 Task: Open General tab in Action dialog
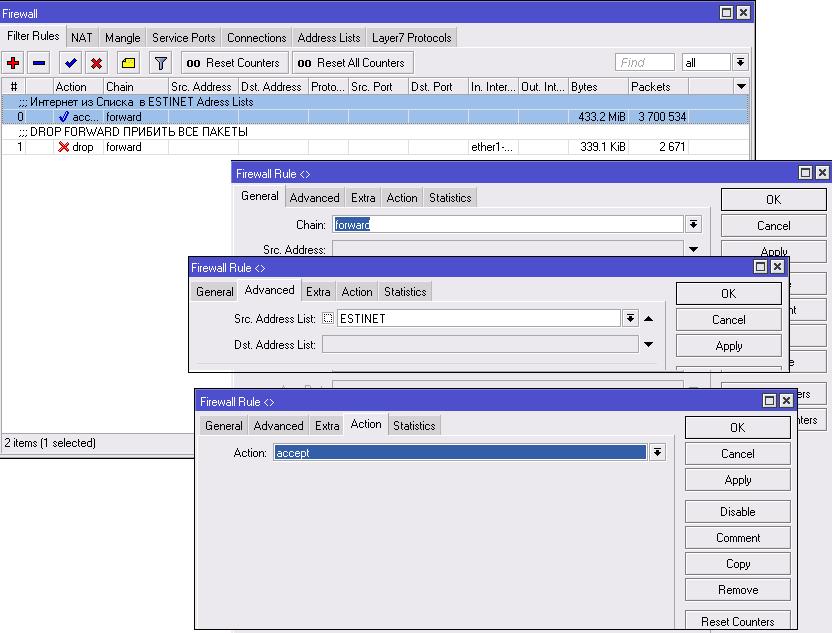(223, 426)
